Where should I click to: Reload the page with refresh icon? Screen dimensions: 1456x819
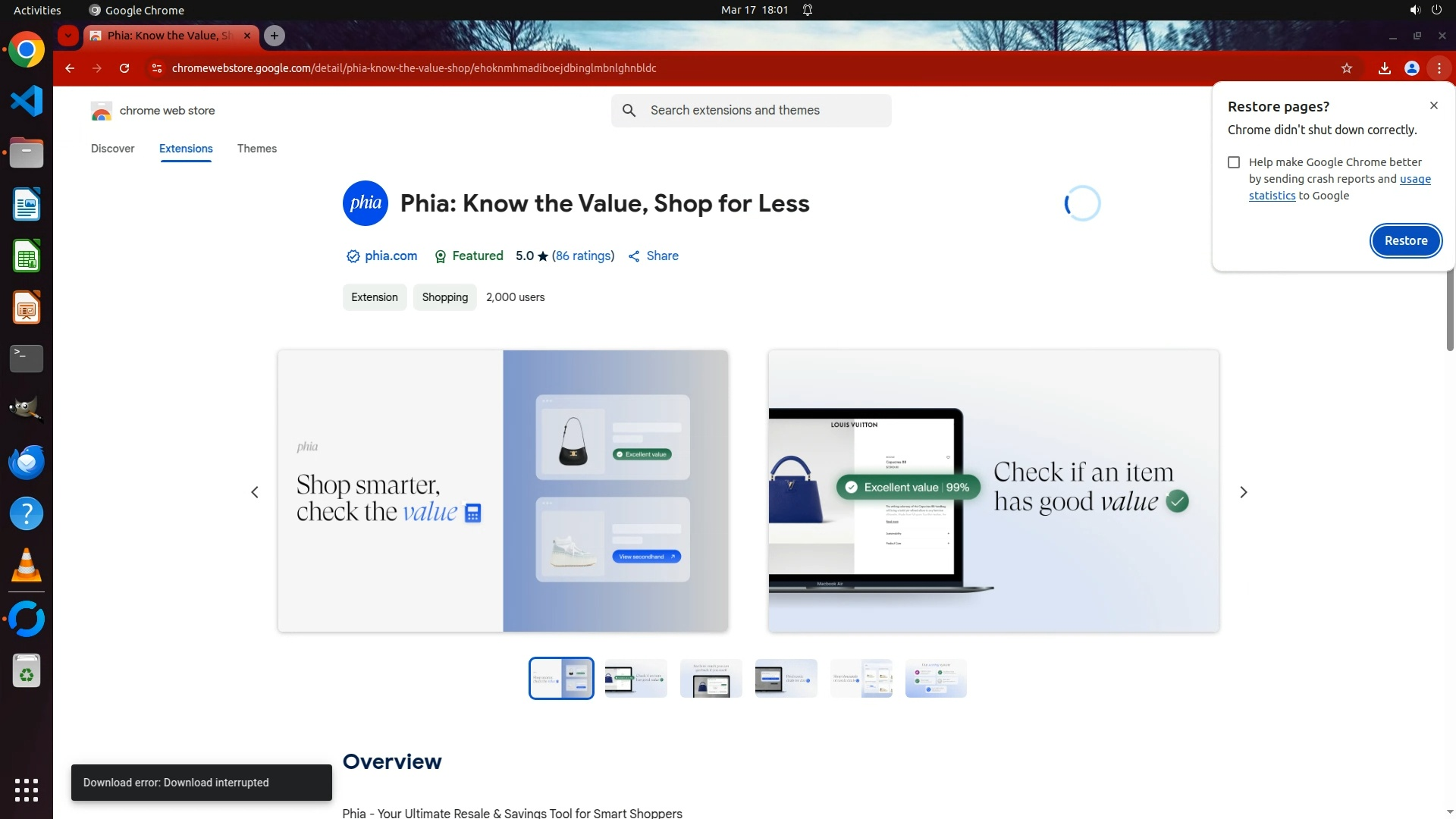[x=124, y=68]
